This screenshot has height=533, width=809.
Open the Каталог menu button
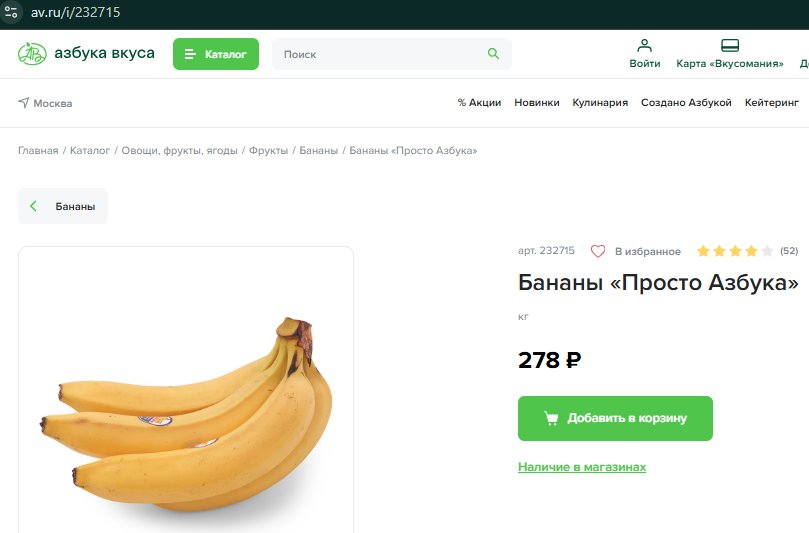tap(216, 54)
